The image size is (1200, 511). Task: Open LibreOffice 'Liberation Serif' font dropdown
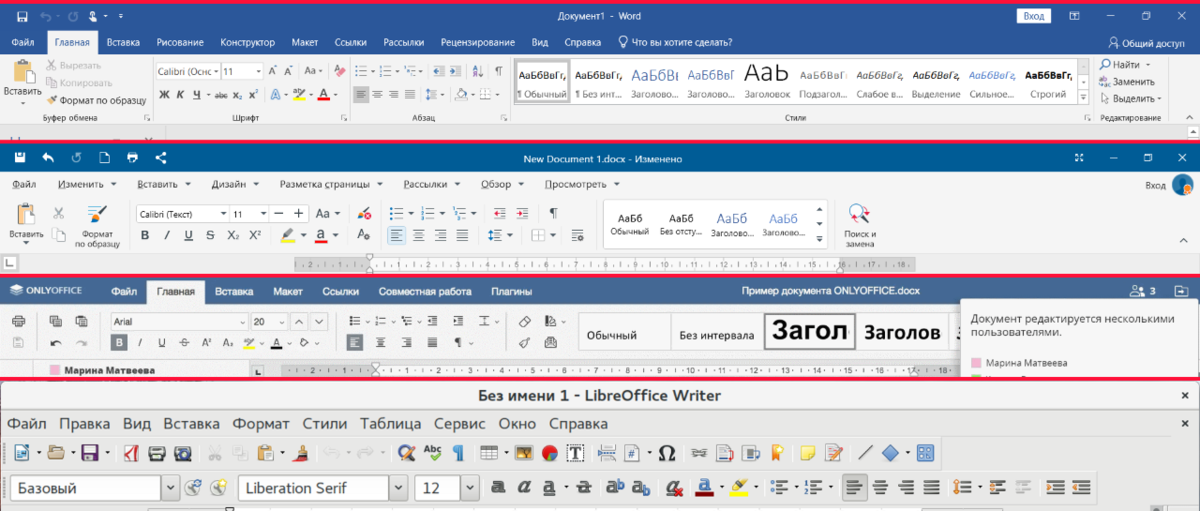pos(398,488)
